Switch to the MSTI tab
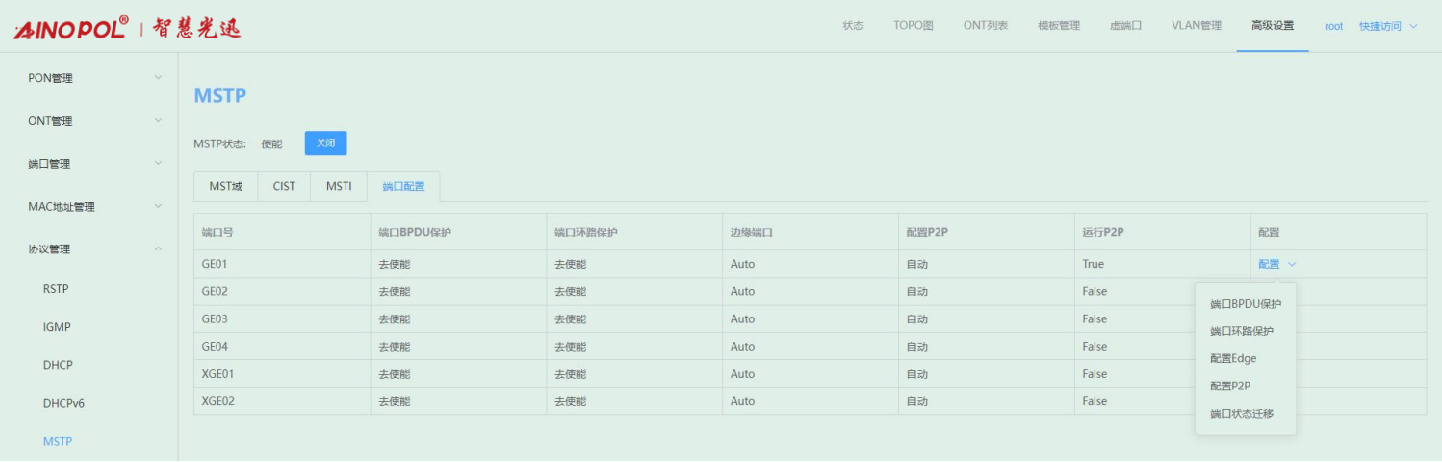The image size is (1442, 462). [x=338, y=186]
